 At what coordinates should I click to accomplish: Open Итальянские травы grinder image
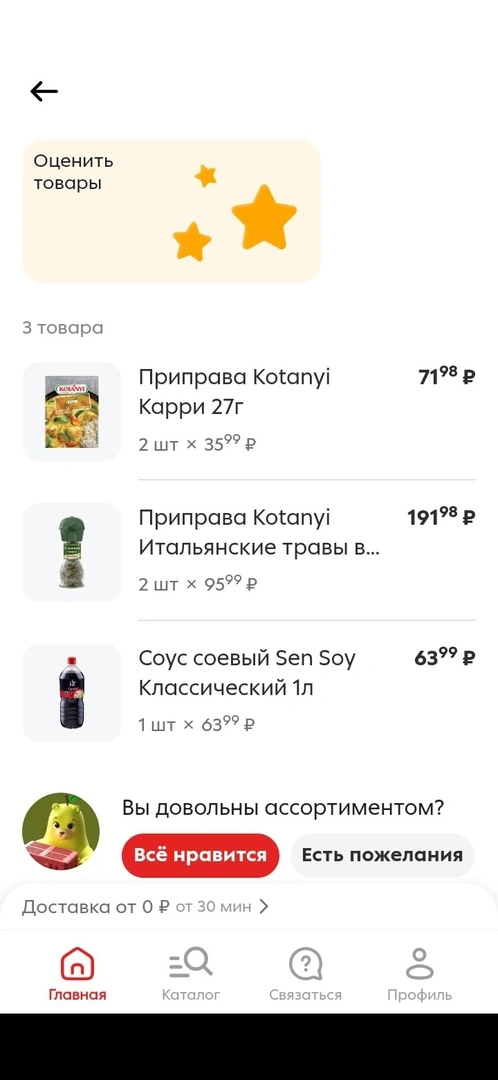[x=72, y=552]
